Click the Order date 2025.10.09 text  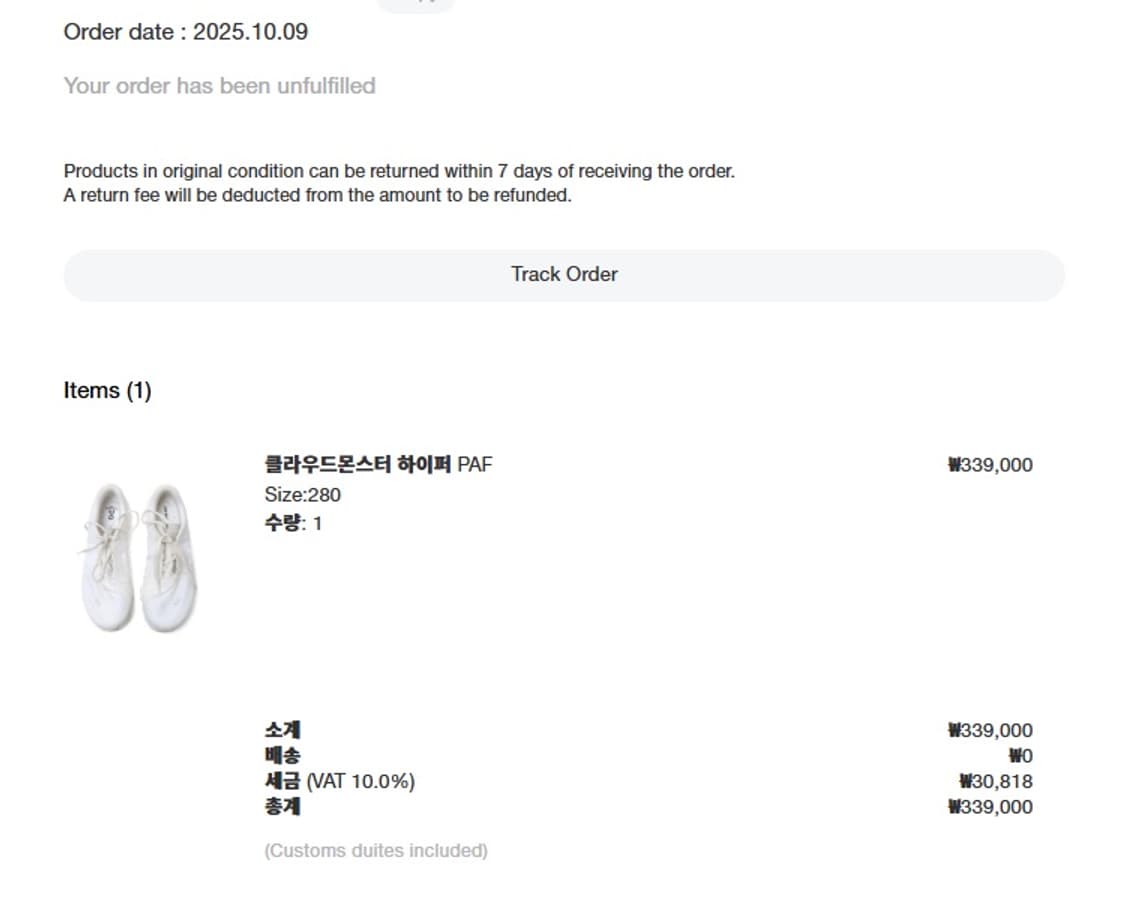tap(186, 32)
